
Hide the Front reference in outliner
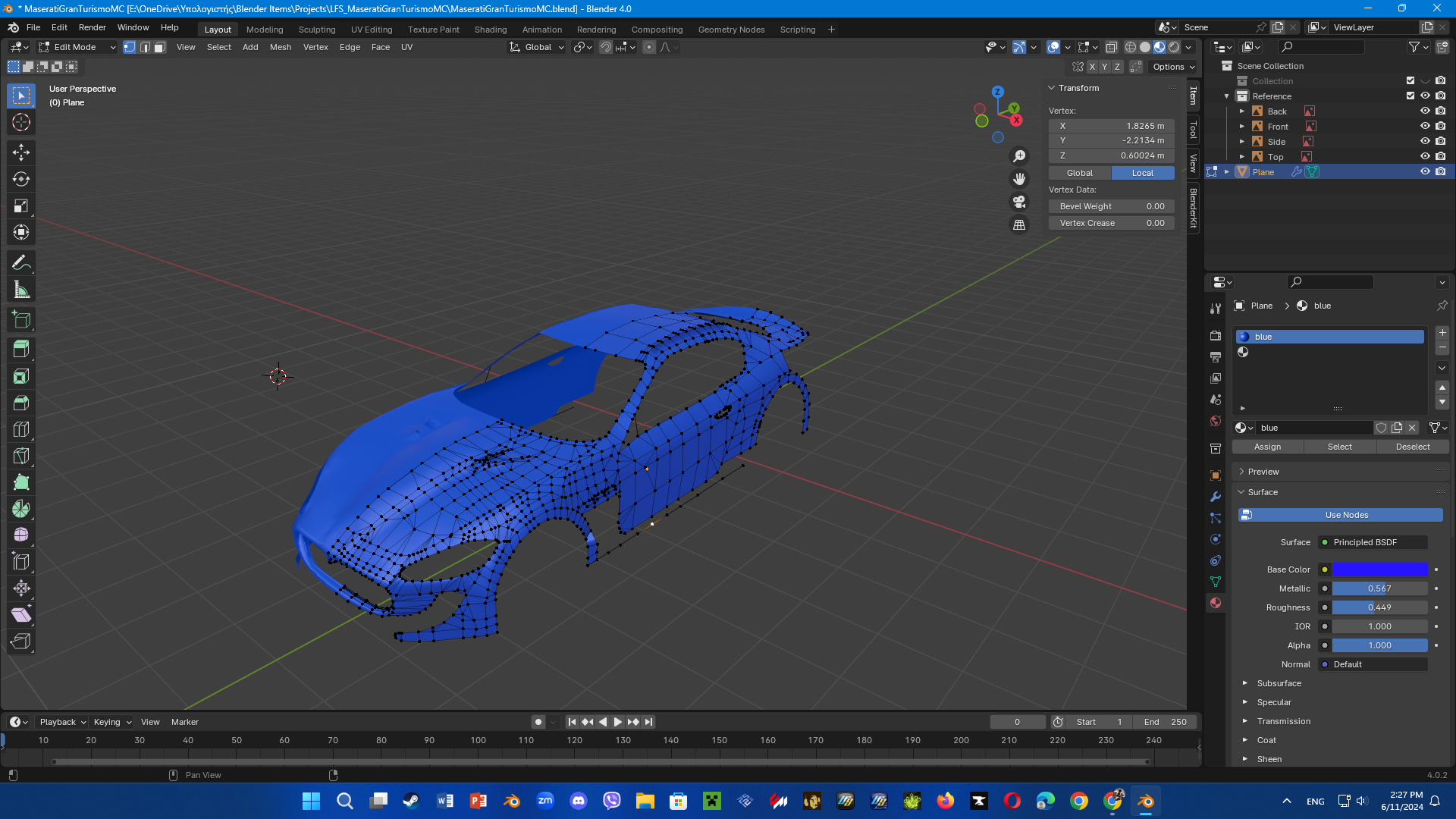click(x=1425, y=127)
